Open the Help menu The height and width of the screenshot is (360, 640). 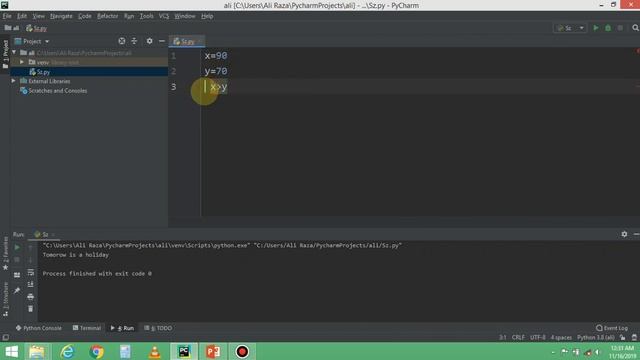pos(207,16)
